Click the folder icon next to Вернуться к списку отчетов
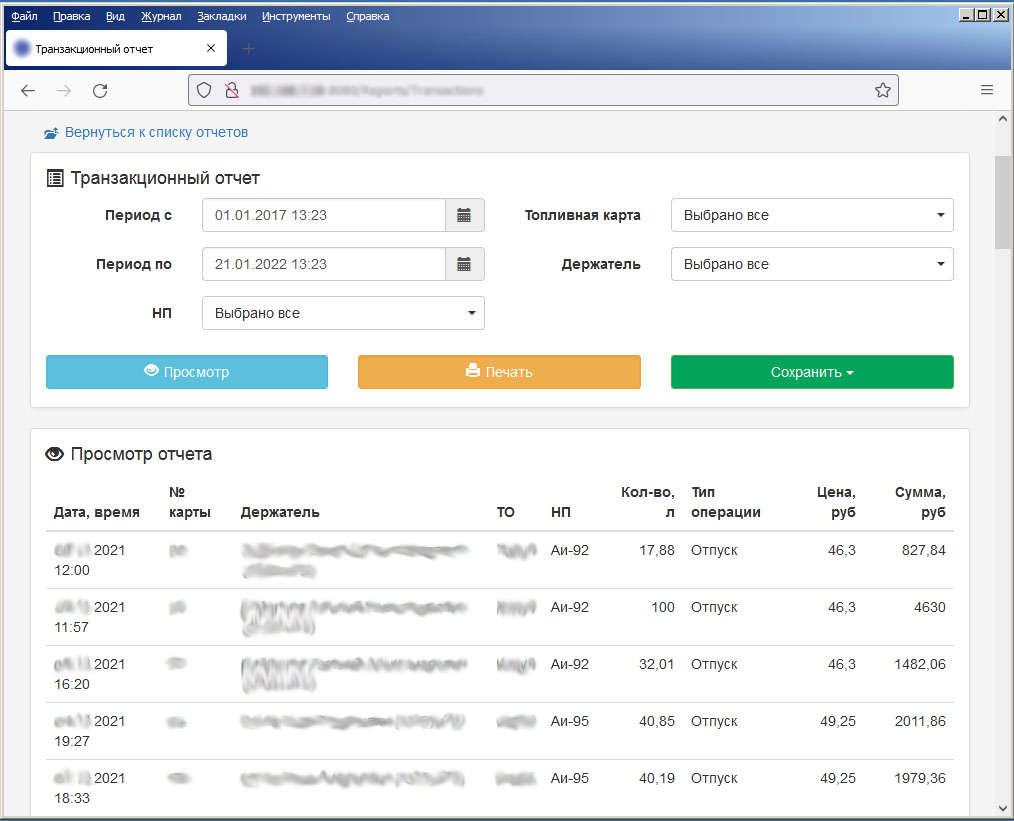 pyautogui.click(x=51, y=133)
